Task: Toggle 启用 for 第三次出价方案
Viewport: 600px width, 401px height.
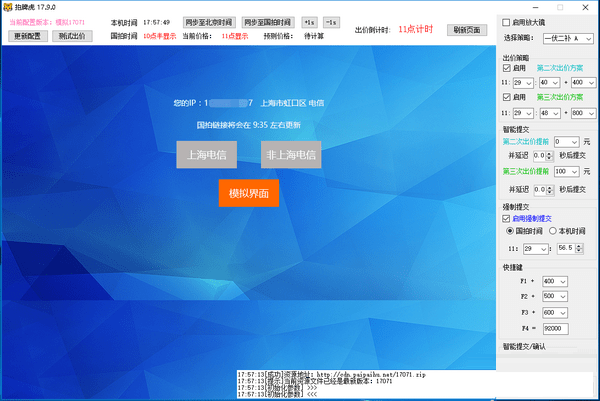Action: (x=507, y=97)
